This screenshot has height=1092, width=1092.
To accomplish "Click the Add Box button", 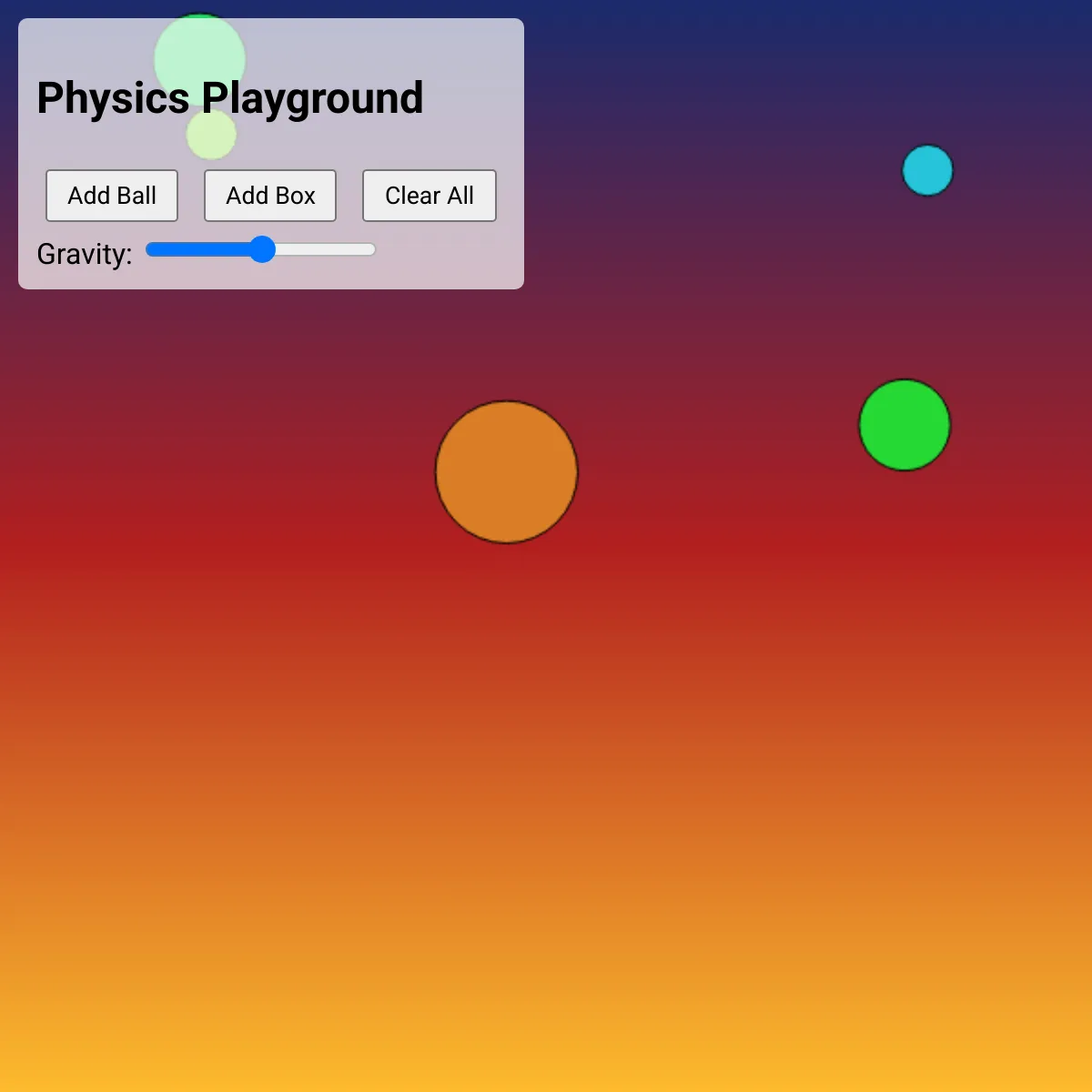I will [269, 195].
